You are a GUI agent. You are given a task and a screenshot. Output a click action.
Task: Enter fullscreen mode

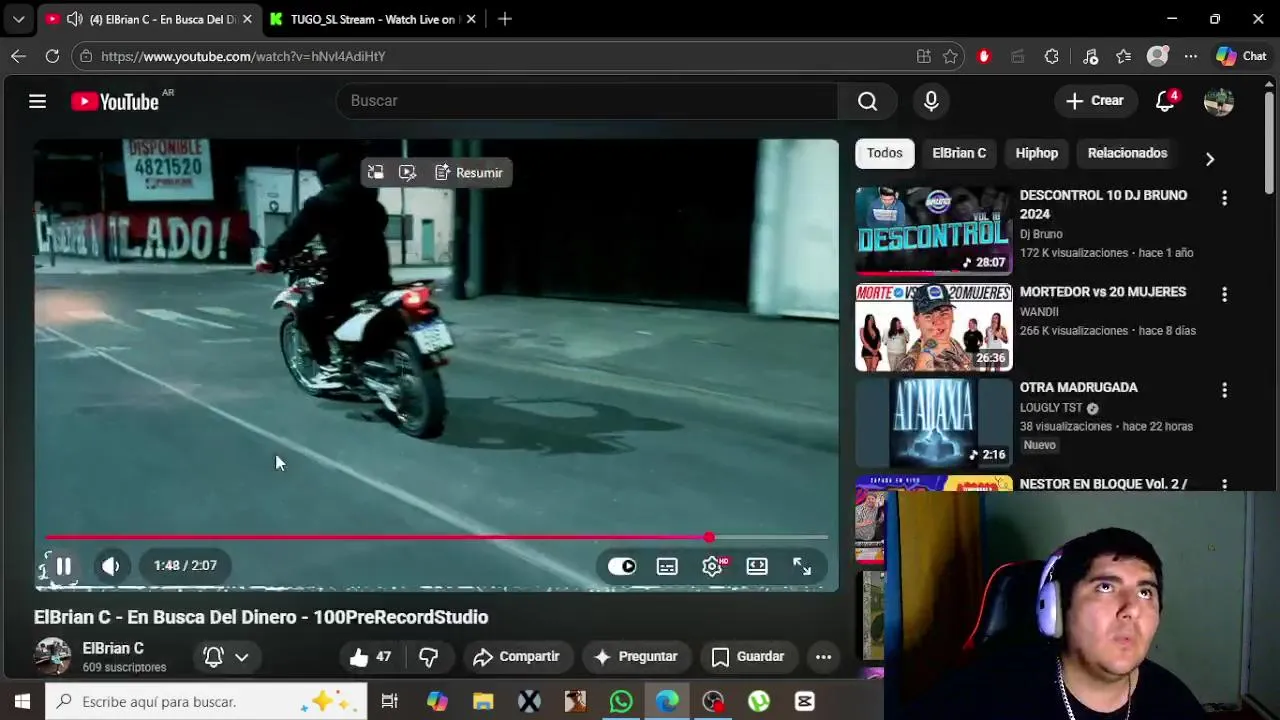click(x=802, y=566)
